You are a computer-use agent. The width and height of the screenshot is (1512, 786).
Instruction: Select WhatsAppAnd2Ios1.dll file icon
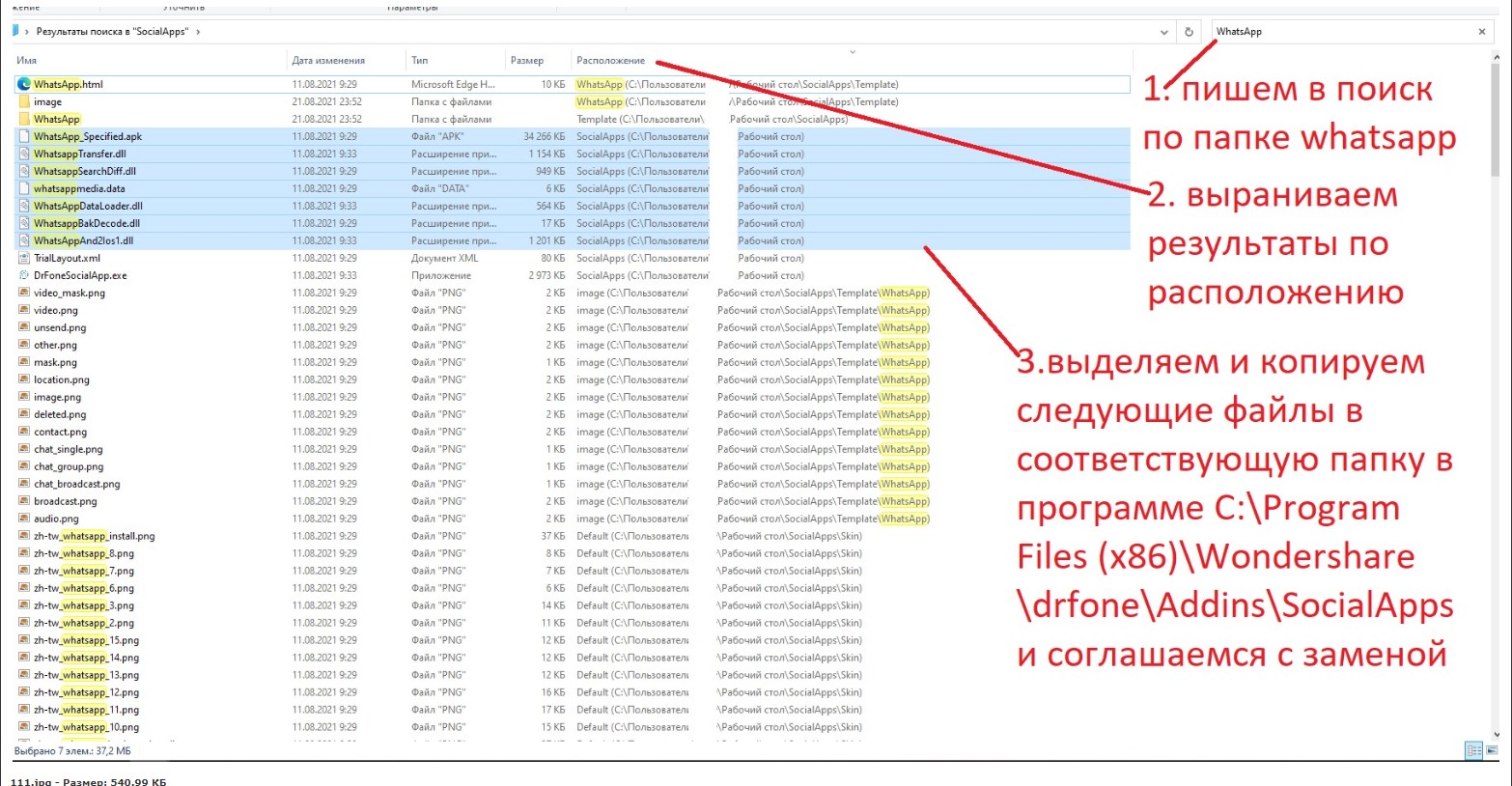click(24, 240)
